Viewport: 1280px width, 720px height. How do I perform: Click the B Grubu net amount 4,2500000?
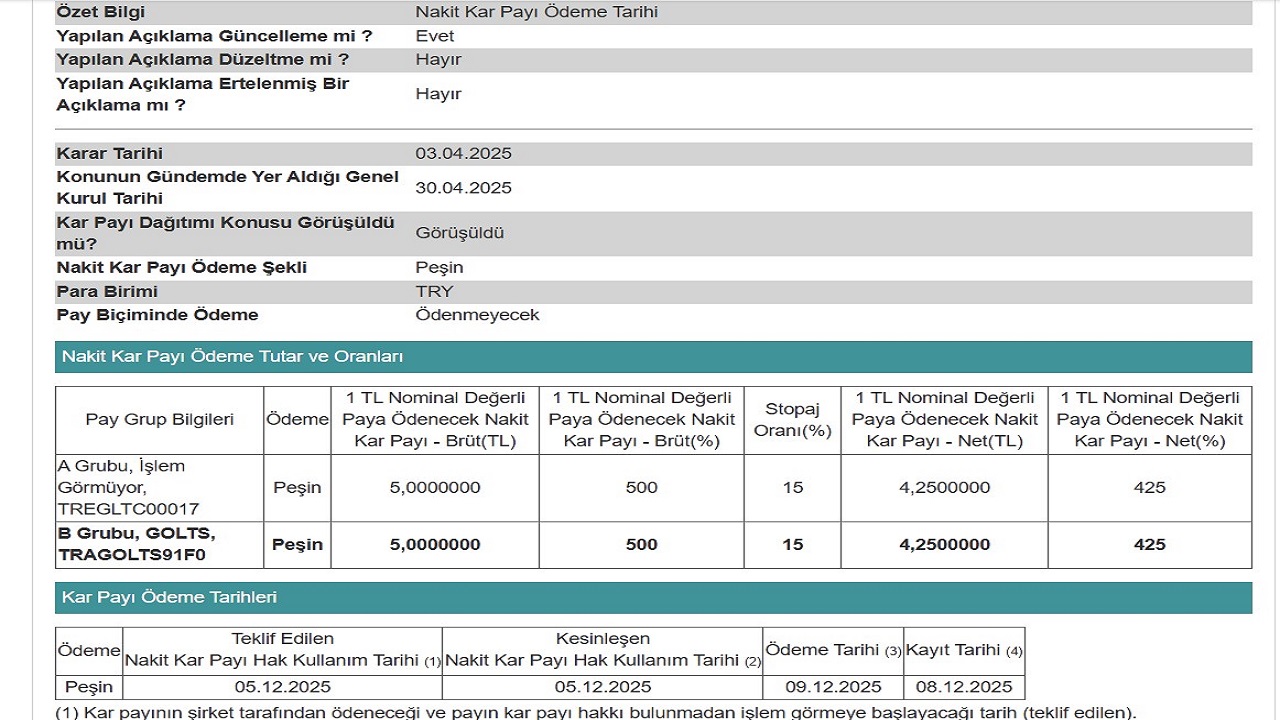tap(945, 545)
